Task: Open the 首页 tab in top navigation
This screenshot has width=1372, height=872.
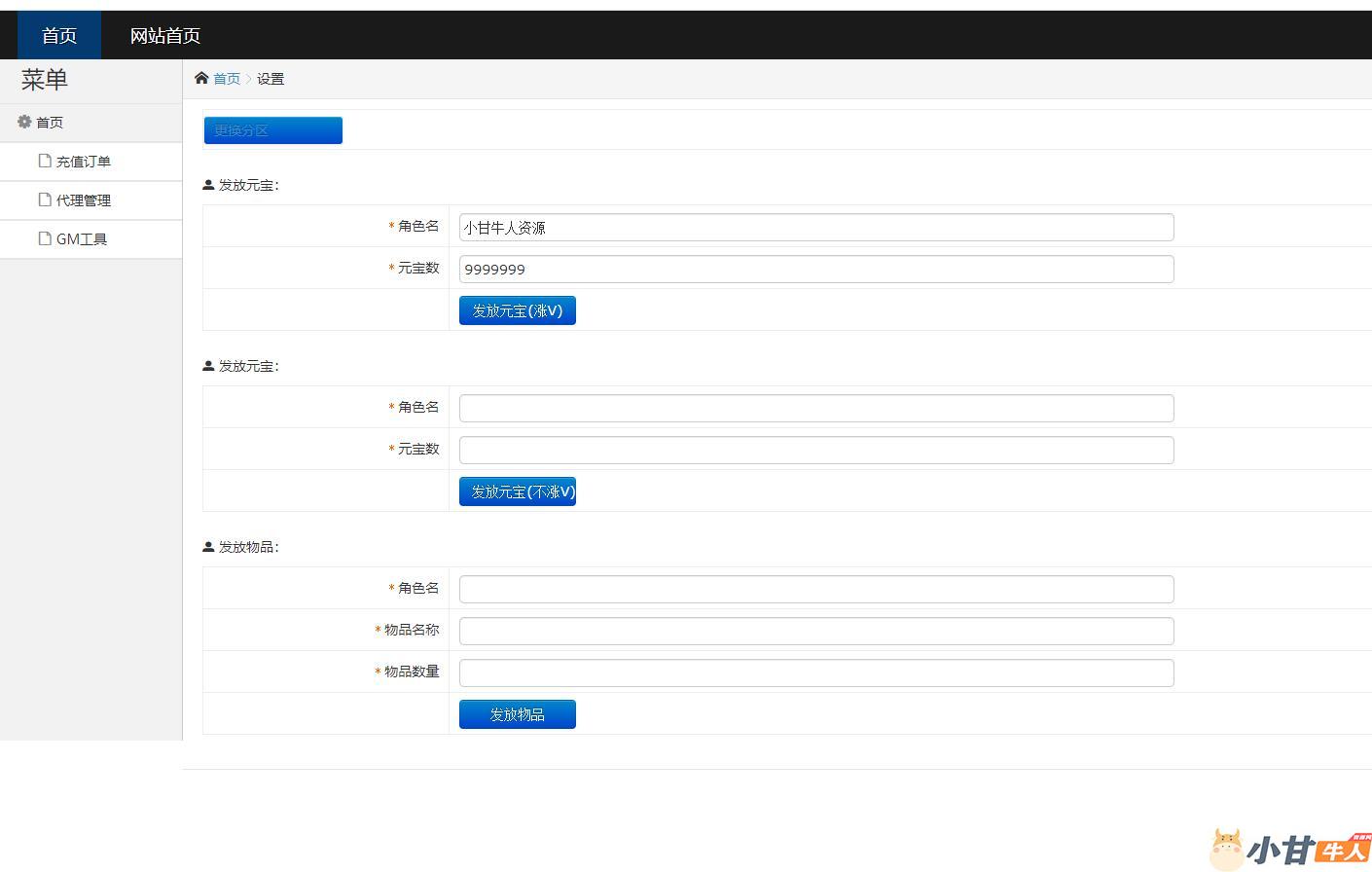Action: coord(59,36)
